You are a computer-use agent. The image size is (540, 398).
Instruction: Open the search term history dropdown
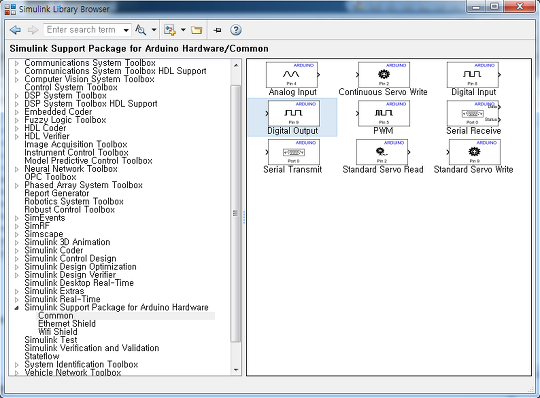click(x=126, y=30)
